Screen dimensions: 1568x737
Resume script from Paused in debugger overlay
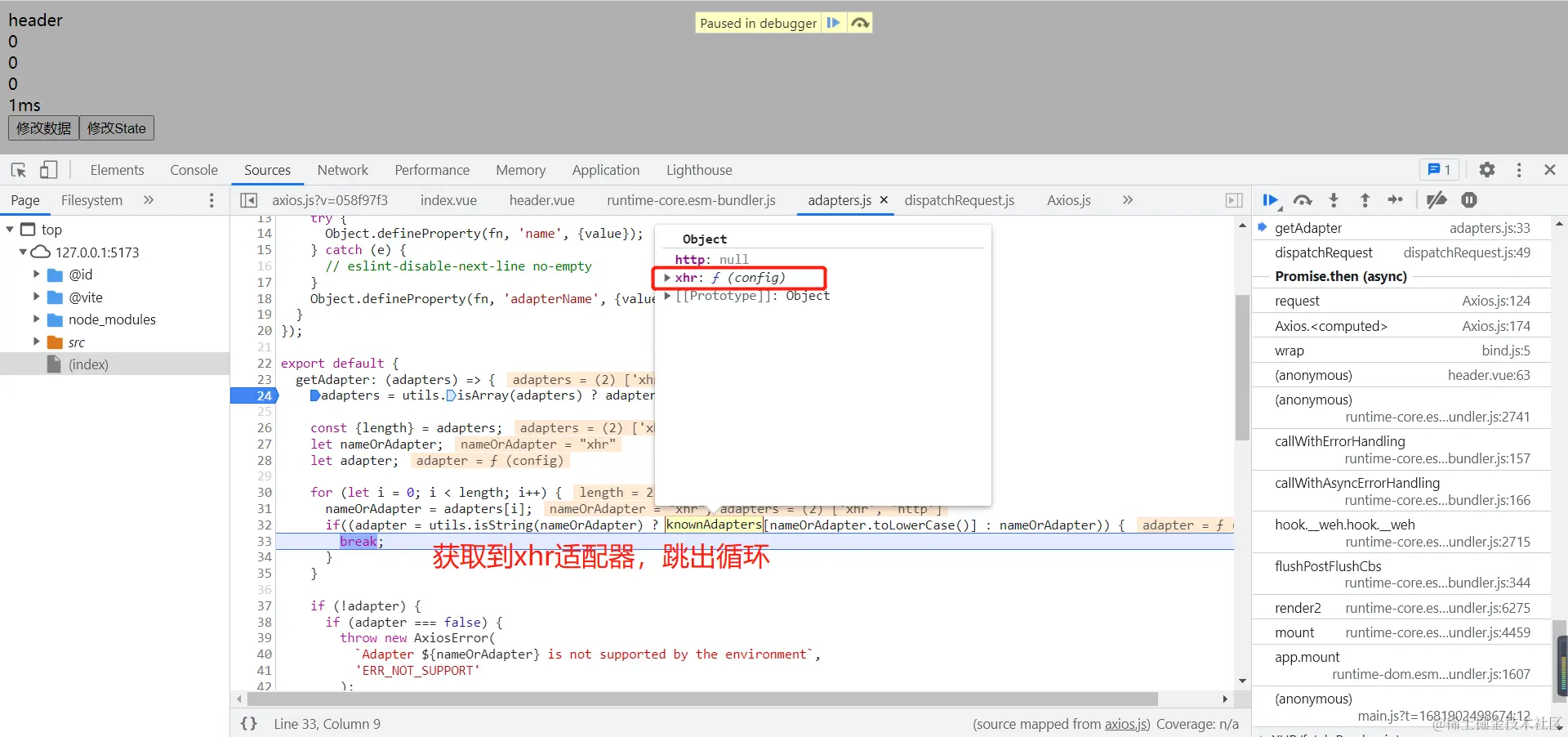833,23
